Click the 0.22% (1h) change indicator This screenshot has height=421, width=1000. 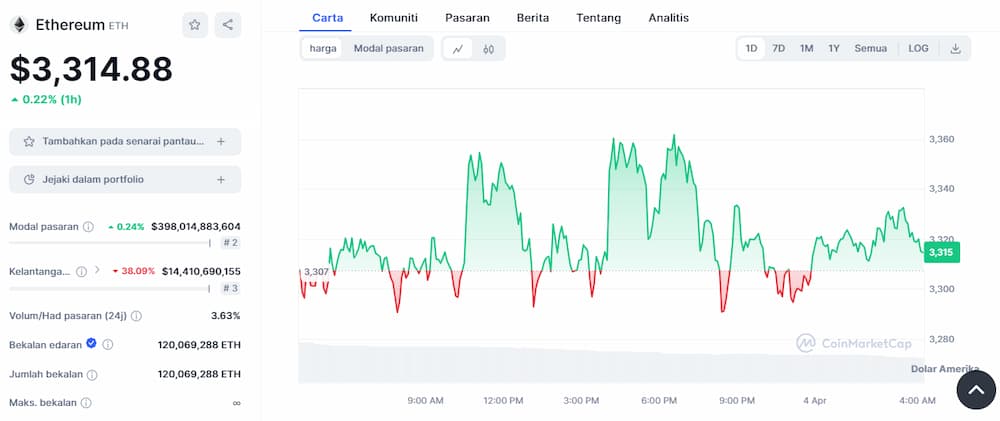pyautogui.click(x=46, y=100)
